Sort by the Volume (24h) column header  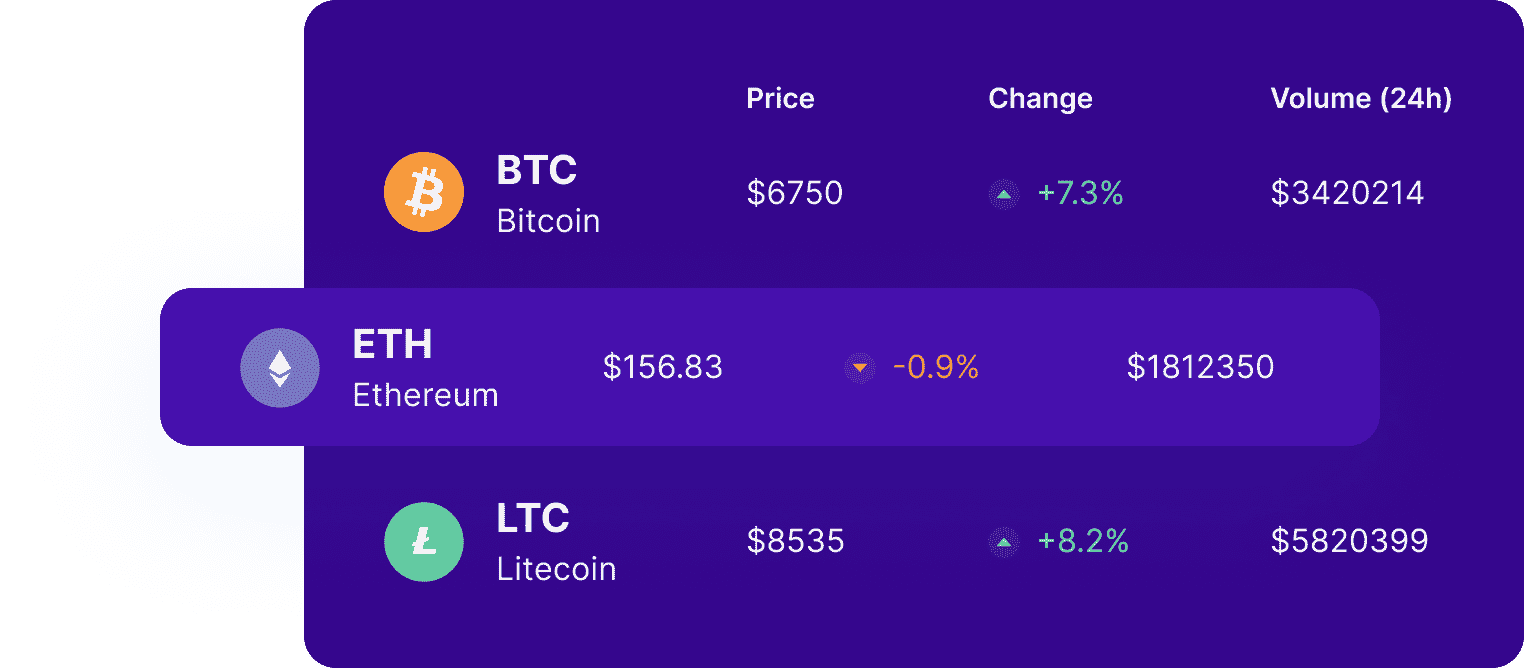1361,99
